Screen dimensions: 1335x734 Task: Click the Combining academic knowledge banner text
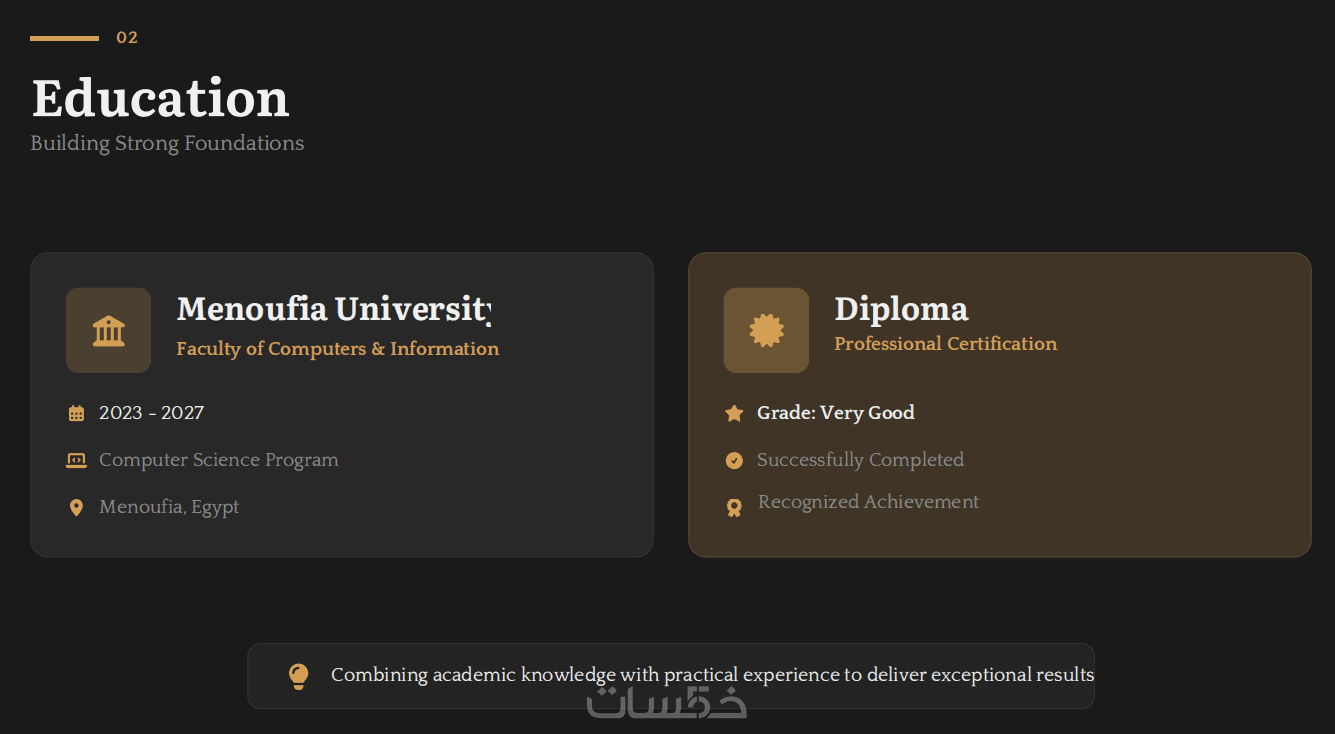[712, 675]
